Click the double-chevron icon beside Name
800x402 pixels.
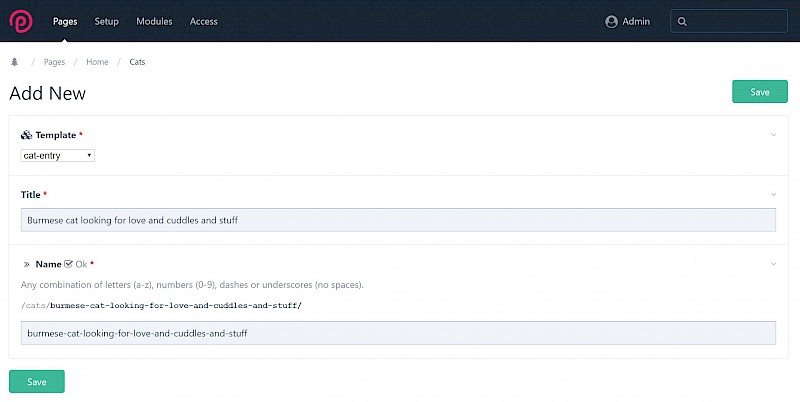26,264
